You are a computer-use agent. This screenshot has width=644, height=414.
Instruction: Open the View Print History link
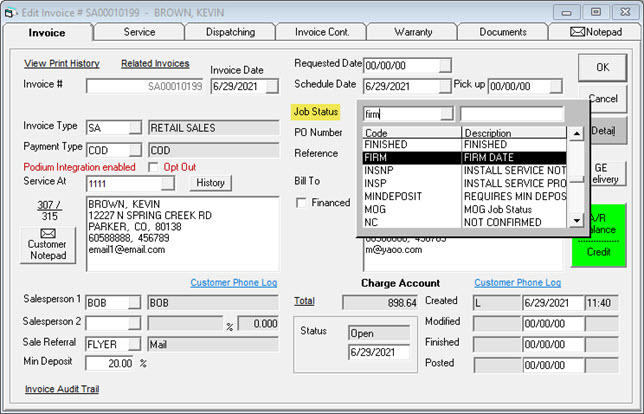(62, 63)
